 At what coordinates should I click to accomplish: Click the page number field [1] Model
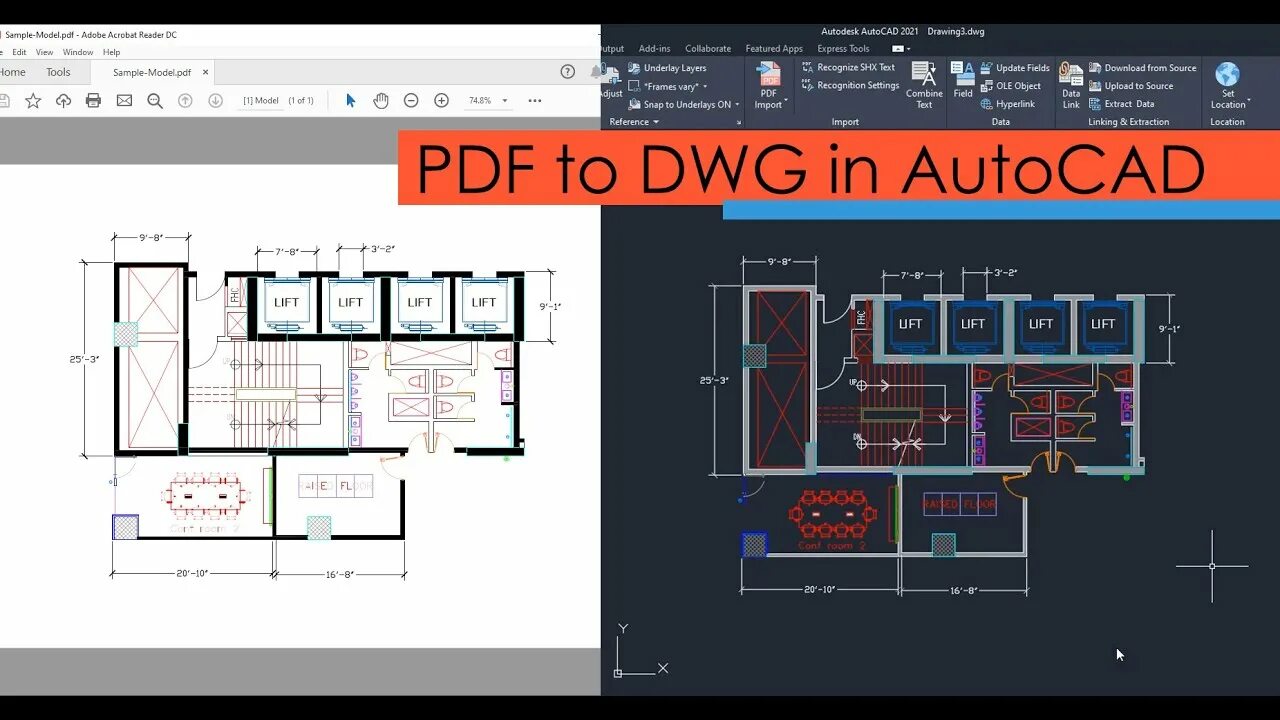(x=261, y=100)
